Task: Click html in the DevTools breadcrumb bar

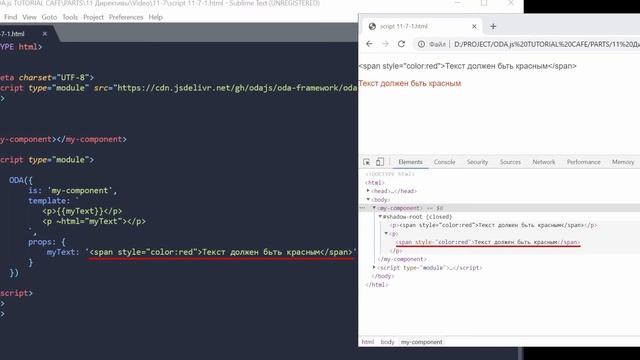Action: coord(367,342)
